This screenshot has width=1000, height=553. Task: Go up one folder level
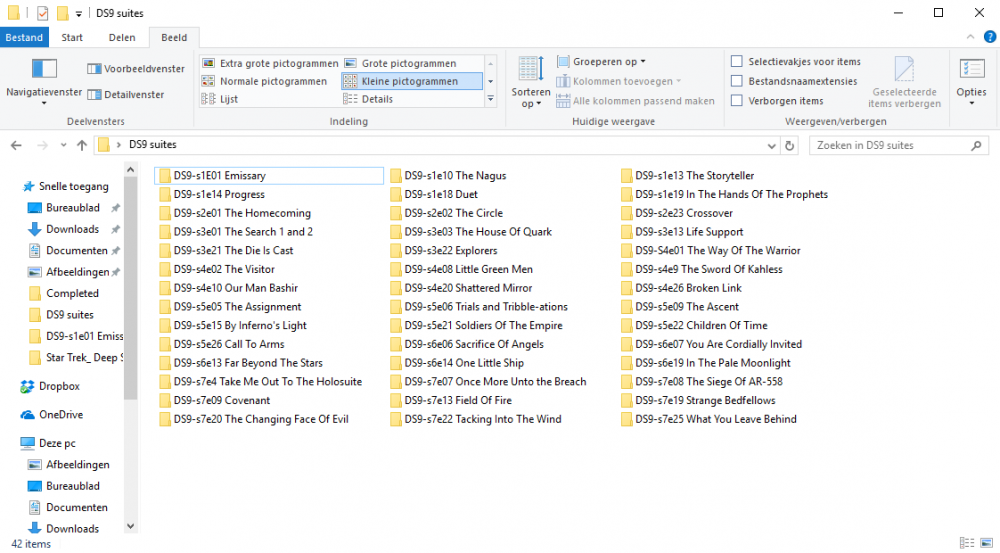[82, 145]
